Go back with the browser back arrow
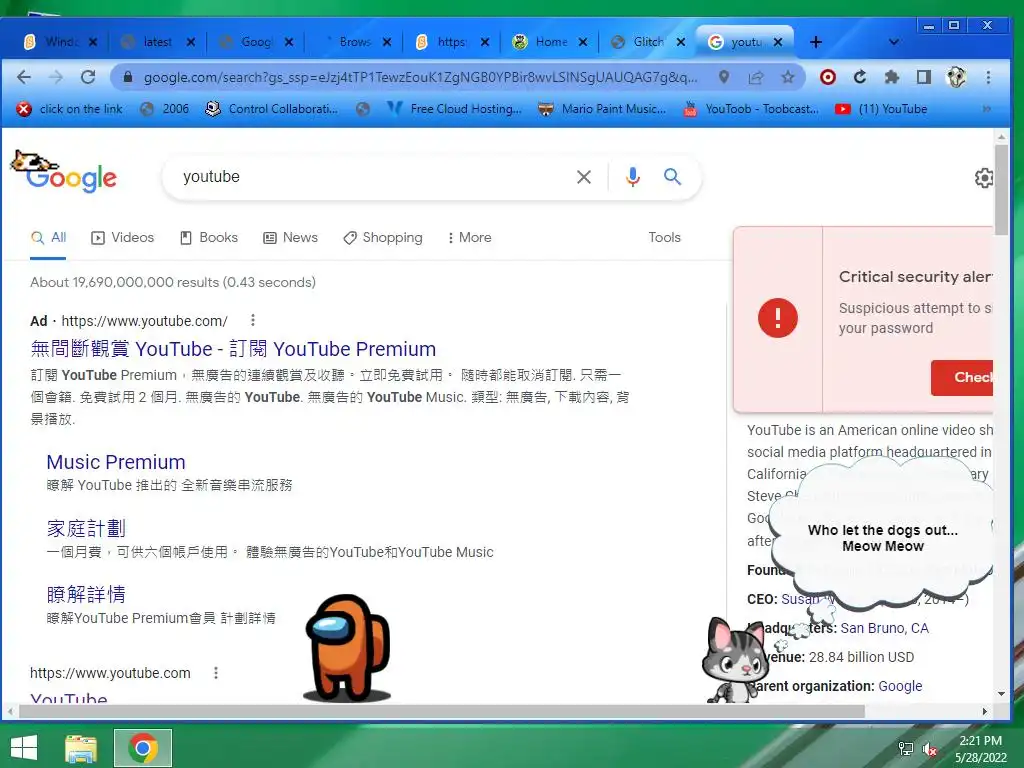The height and width of the screenshot is (768, 1024). coord(24,77)
